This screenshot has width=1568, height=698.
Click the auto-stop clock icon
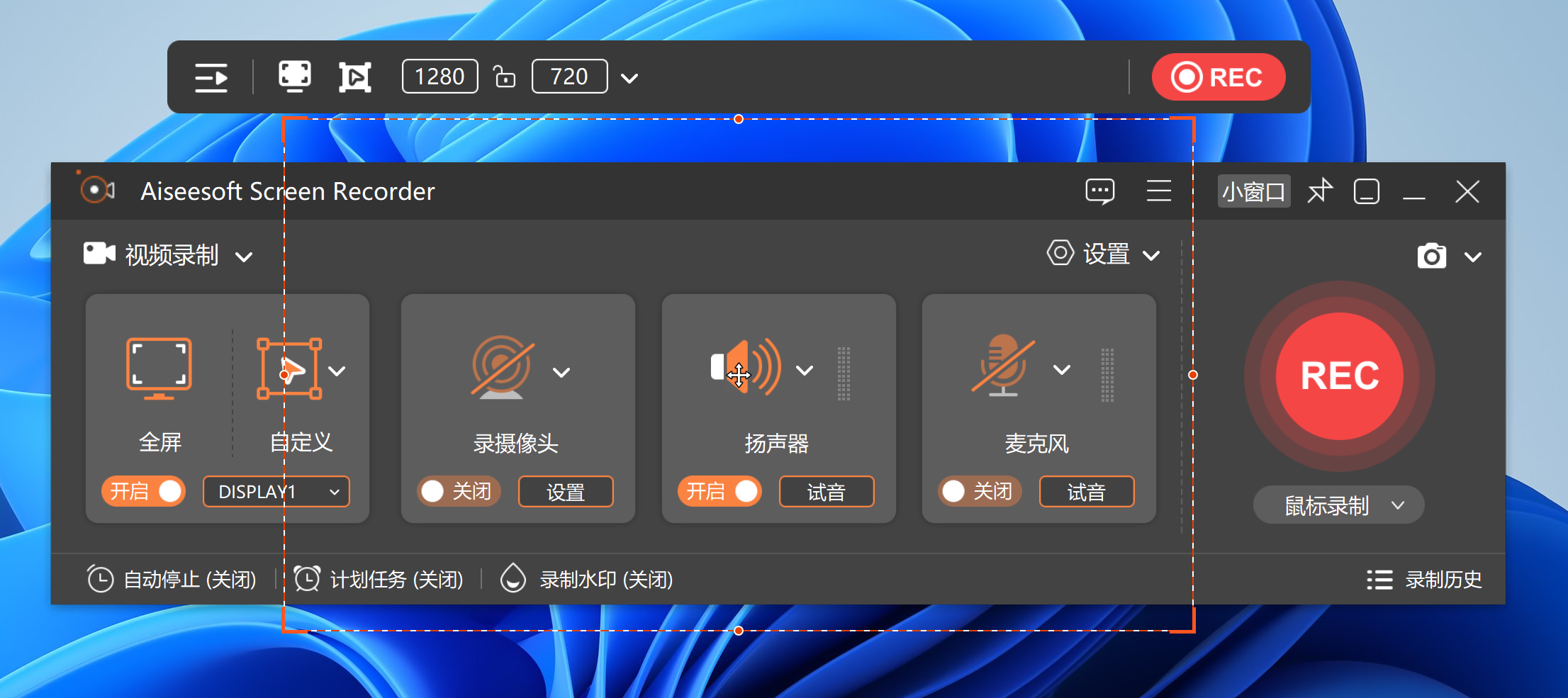coord(100,578)
